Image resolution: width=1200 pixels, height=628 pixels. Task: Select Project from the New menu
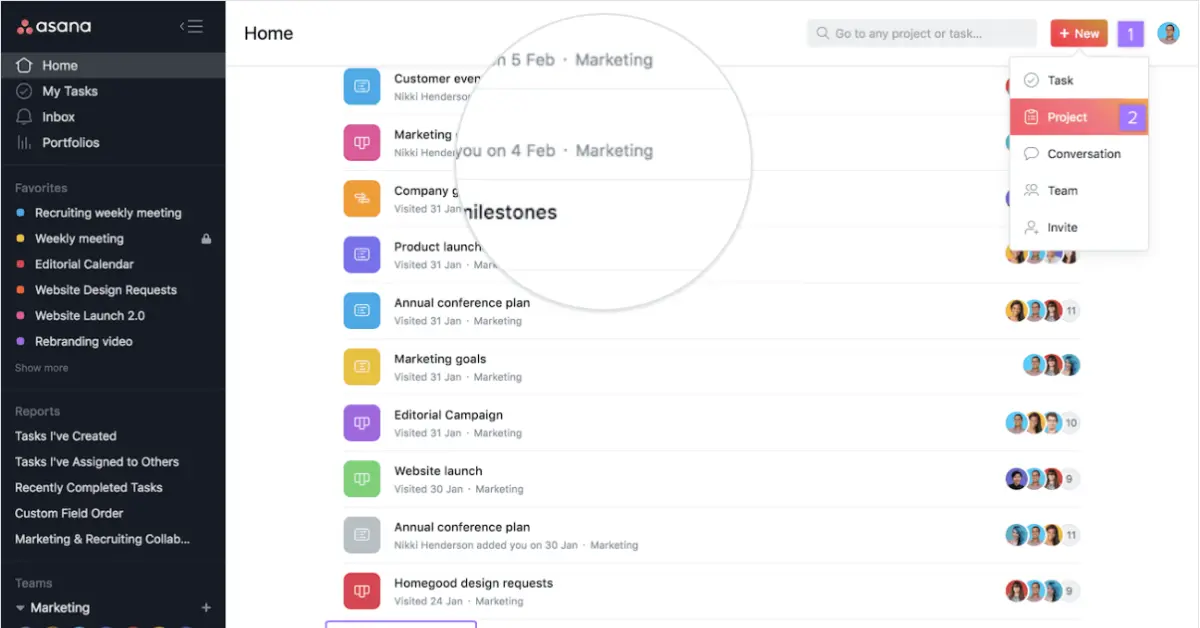(1067, 117)
